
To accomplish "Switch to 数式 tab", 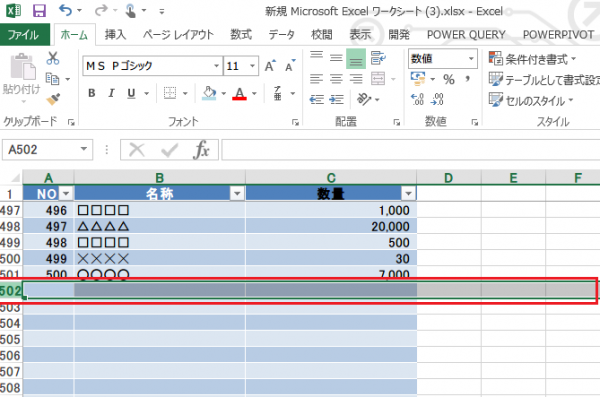I will 241,35.
